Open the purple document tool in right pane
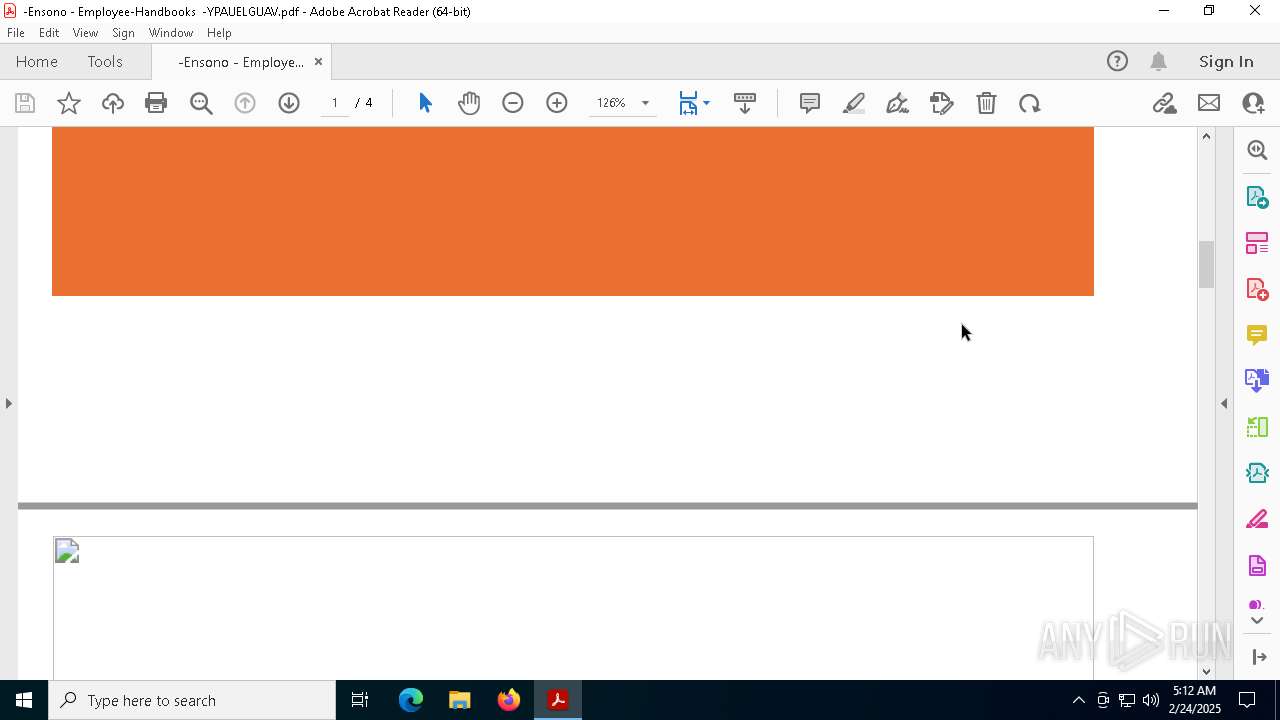This screenshot has width=1280, height=720. [1257, 566]
